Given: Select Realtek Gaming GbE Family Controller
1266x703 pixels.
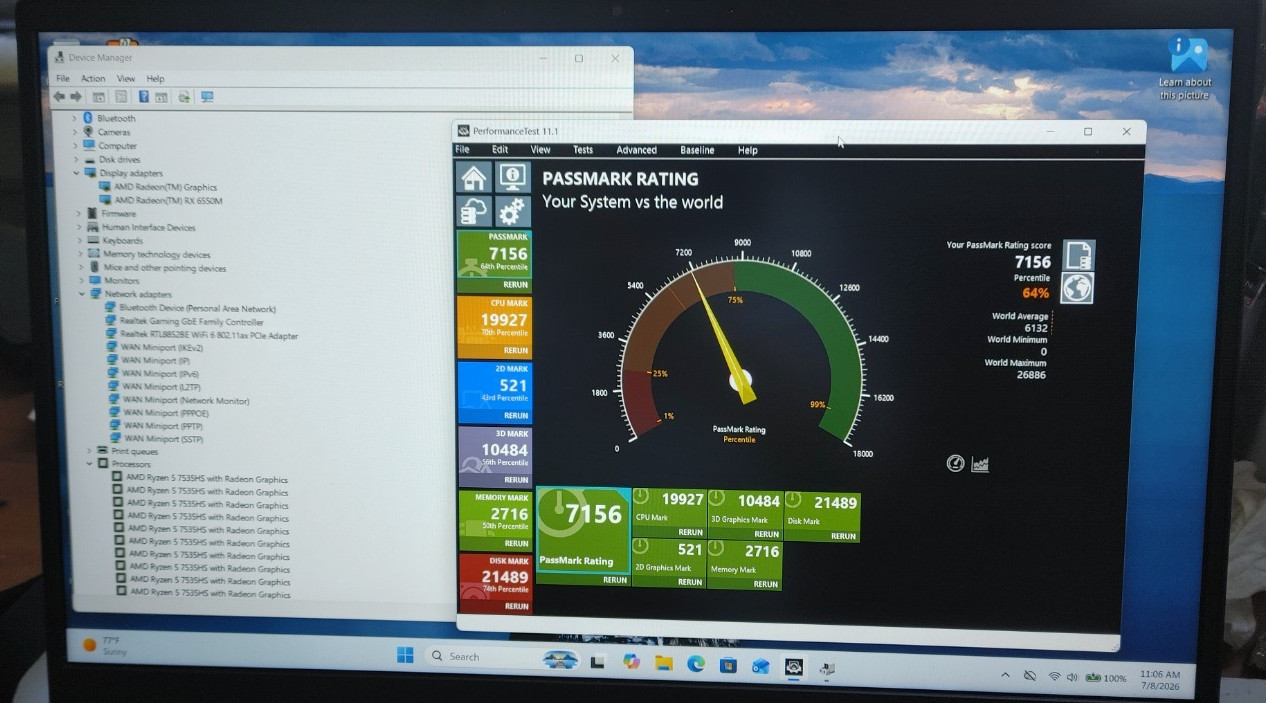Looking at the screenshot, I should 184,322.
